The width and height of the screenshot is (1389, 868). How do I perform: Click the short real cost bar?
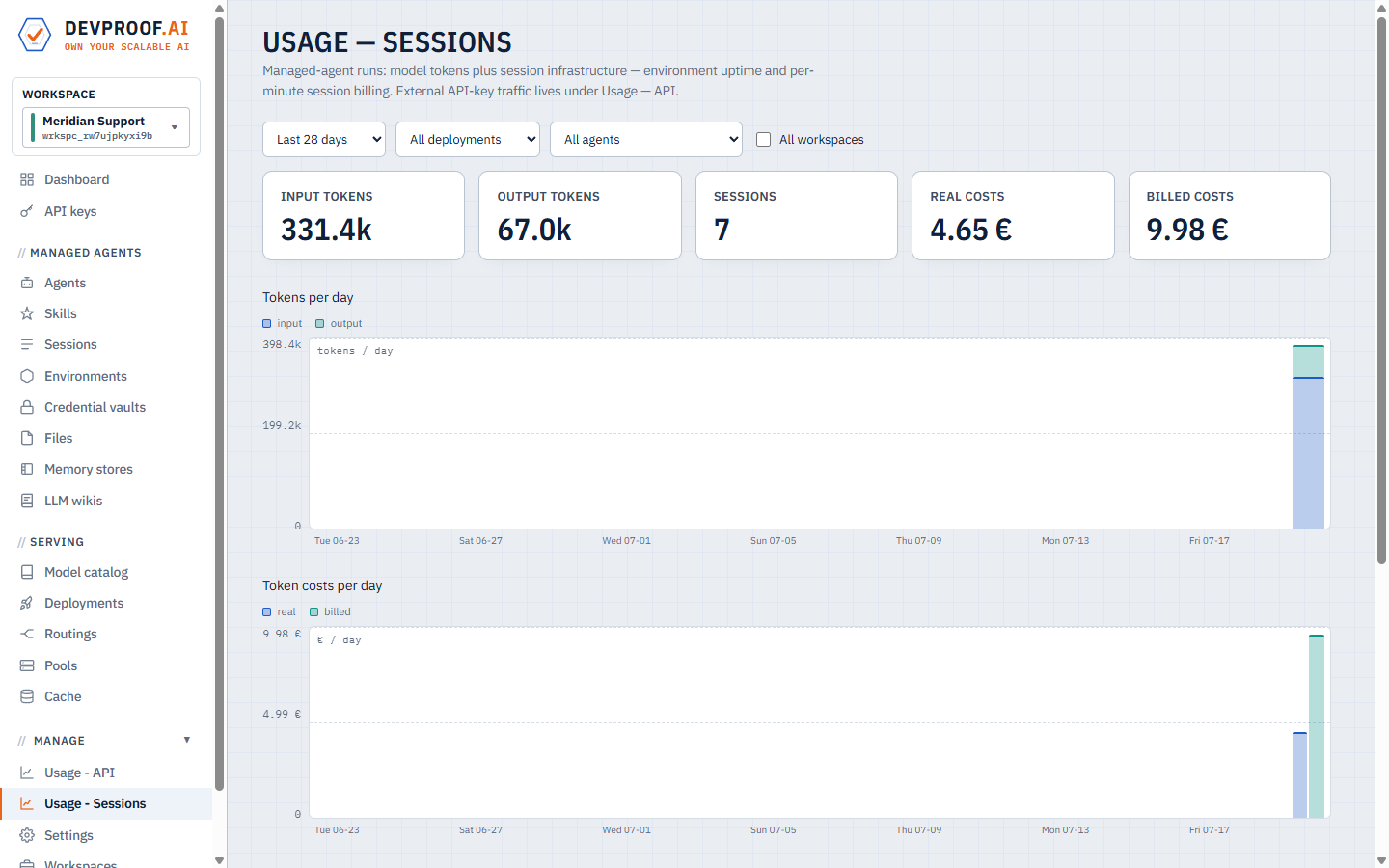click(x=1300, y=775)
